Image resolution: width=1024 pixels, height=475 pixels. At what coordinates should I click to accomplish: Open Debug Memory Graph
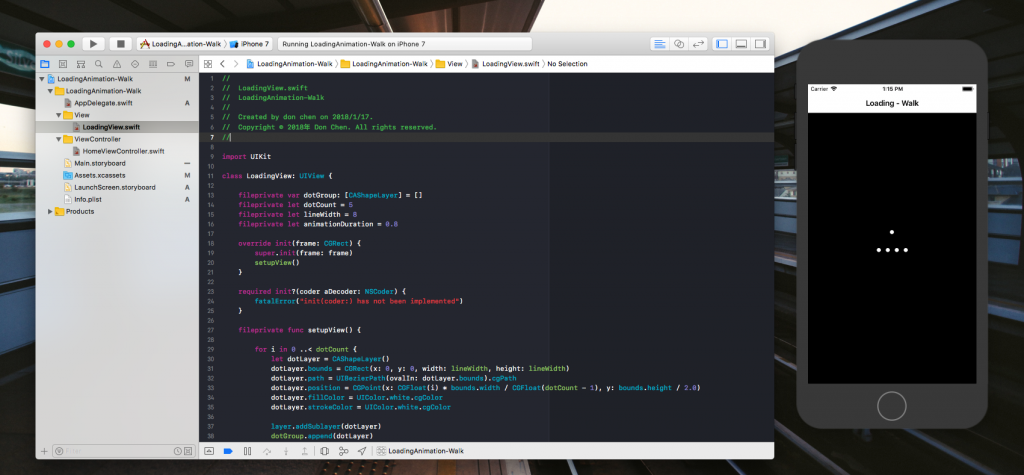(x=344, y=451)
